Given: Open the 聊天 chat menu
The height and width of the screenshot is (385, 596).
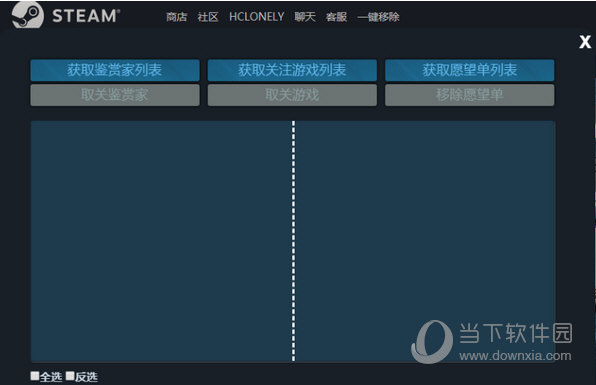Looking at the screenshot, I should [x=305, y=17].
